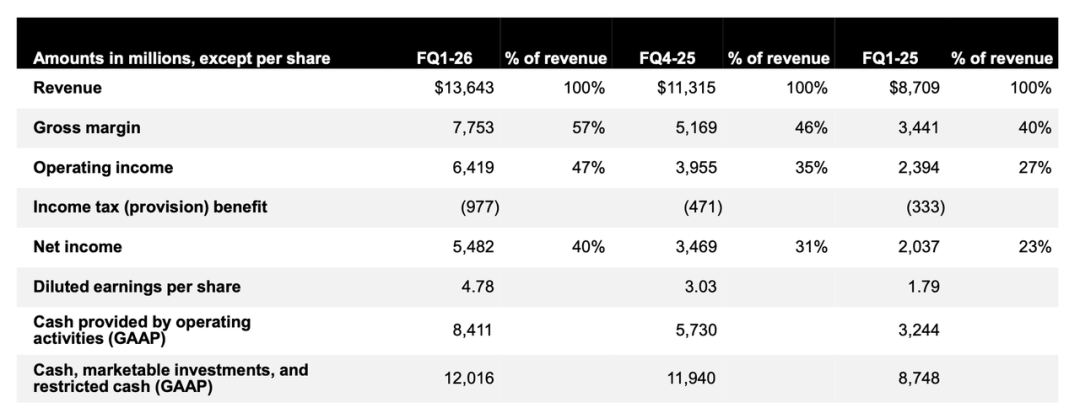Click the $13,643 revenue value

point(464,88)
